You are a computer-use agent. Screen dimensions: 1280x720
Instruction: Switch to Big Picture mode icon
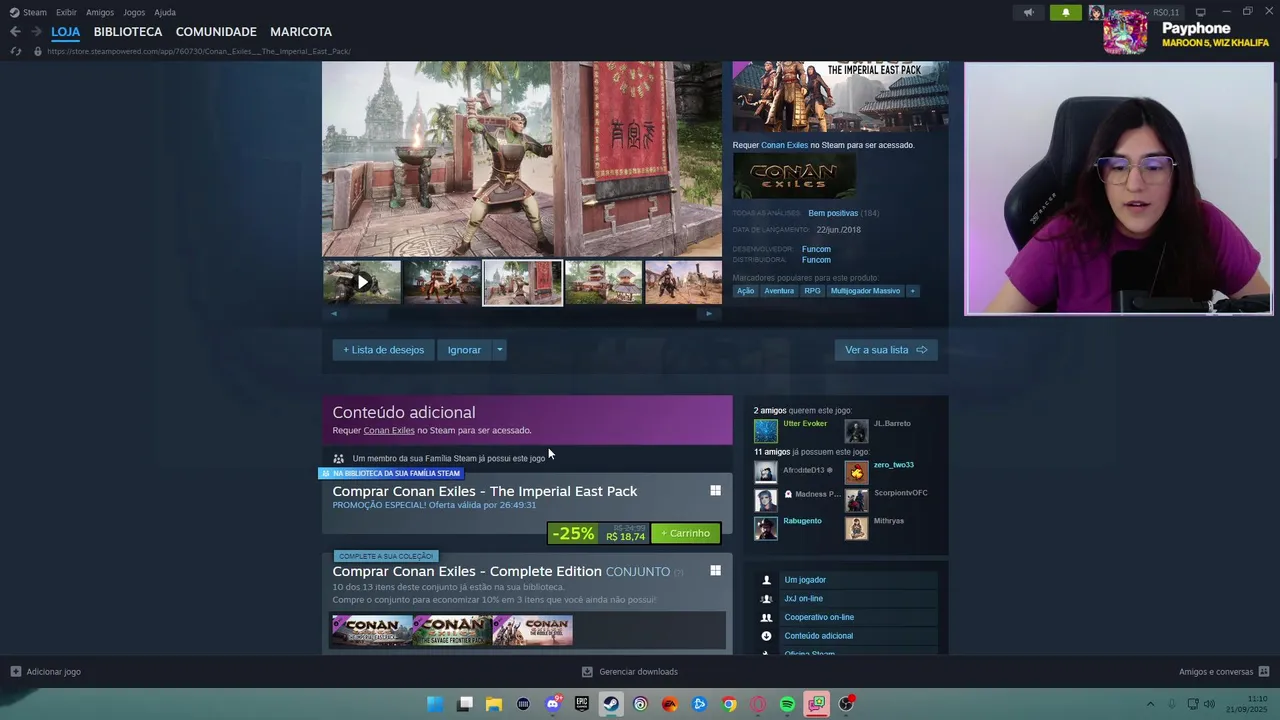click(x=1200, y=12)
